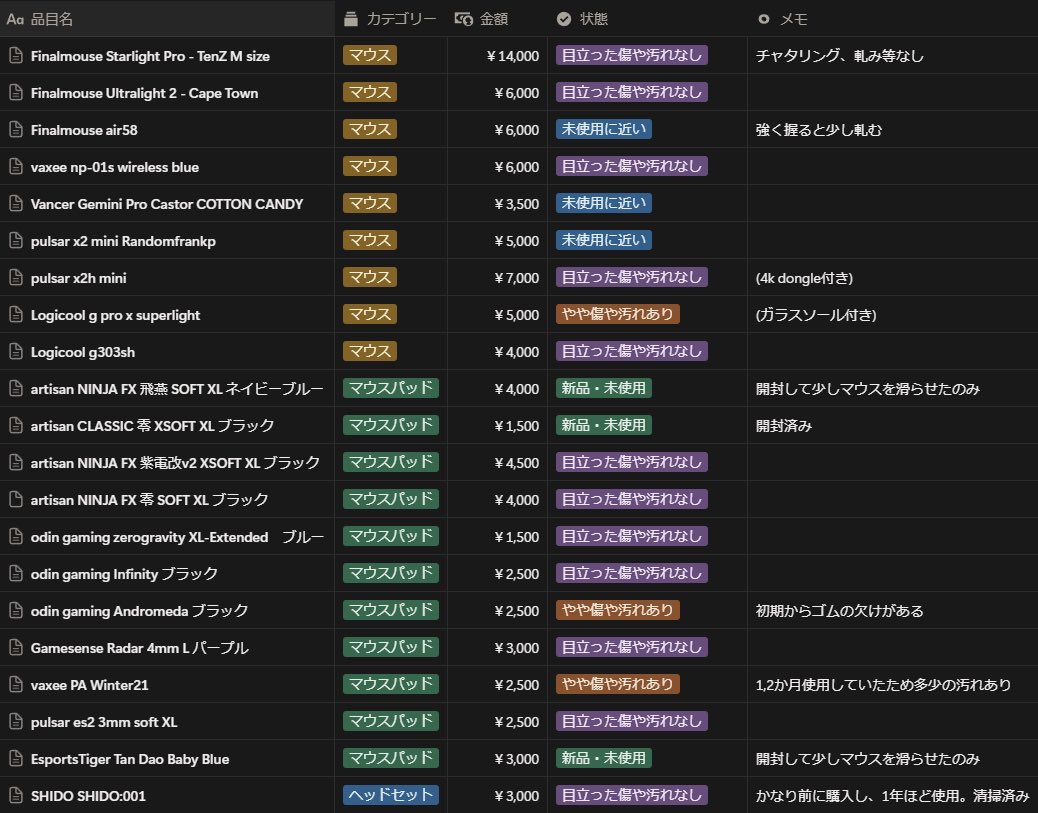The height and width of the screenshot is (813, 1038).
Task: Click ¥7,000 price for pulsar x2h mini
Action: click(x=516, y=278)
